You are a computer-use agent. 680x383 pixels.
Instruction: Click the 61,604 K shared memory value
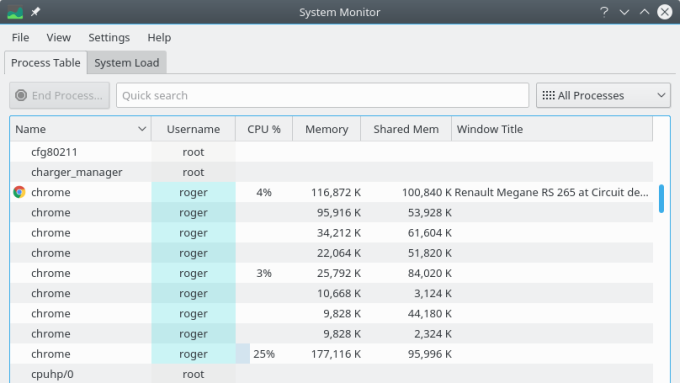click(x=430, y=232)
